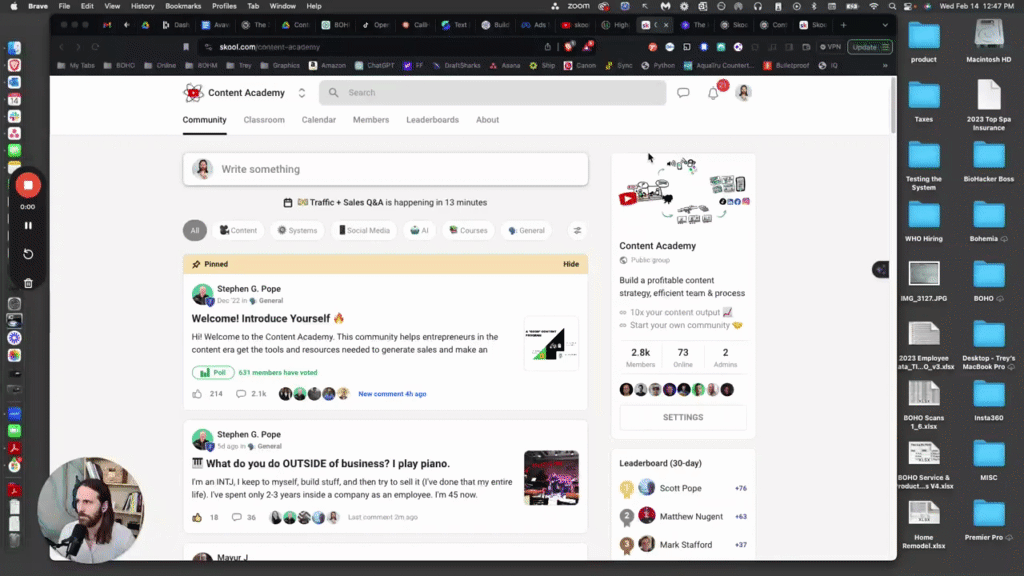Open the Skool chat messages icon
The height and width of the screenshot is (576, 1024).
point(683,93)
